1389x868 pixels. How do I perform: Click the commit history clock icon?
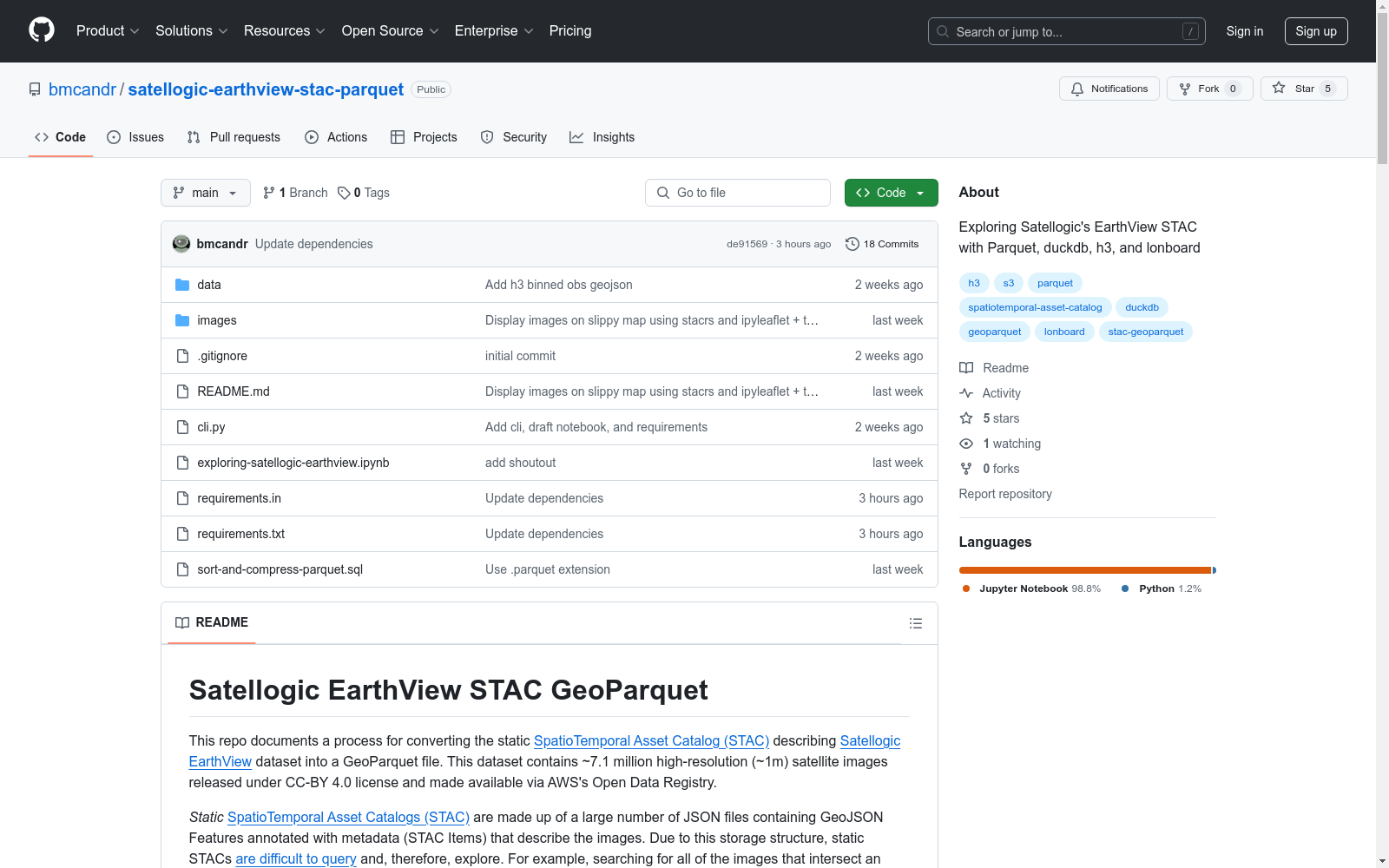[x=852, y=244]
